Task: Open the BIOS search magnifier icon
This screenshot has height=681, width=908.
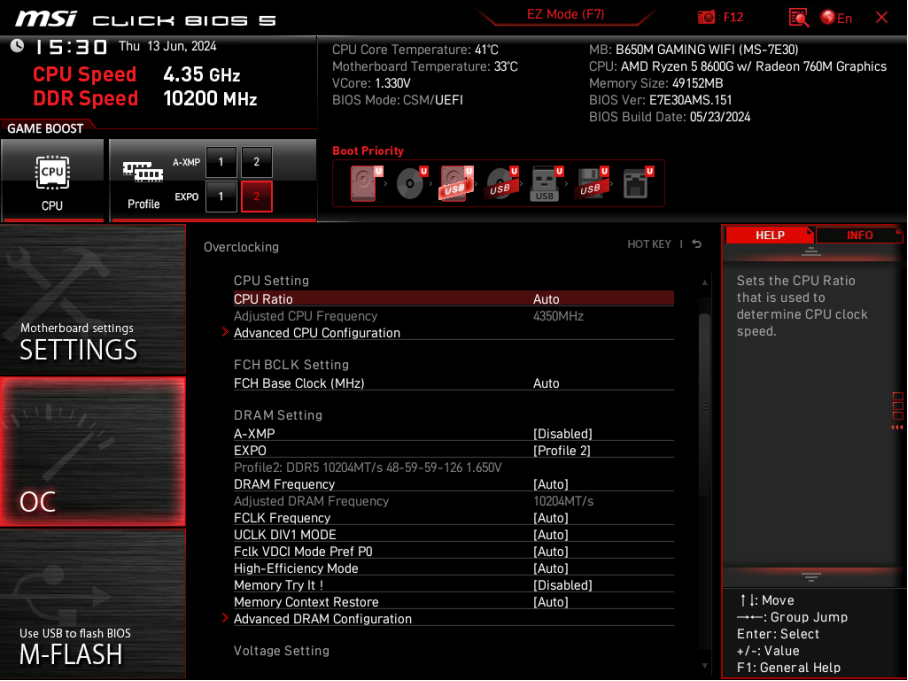Action: click(799, 17)
